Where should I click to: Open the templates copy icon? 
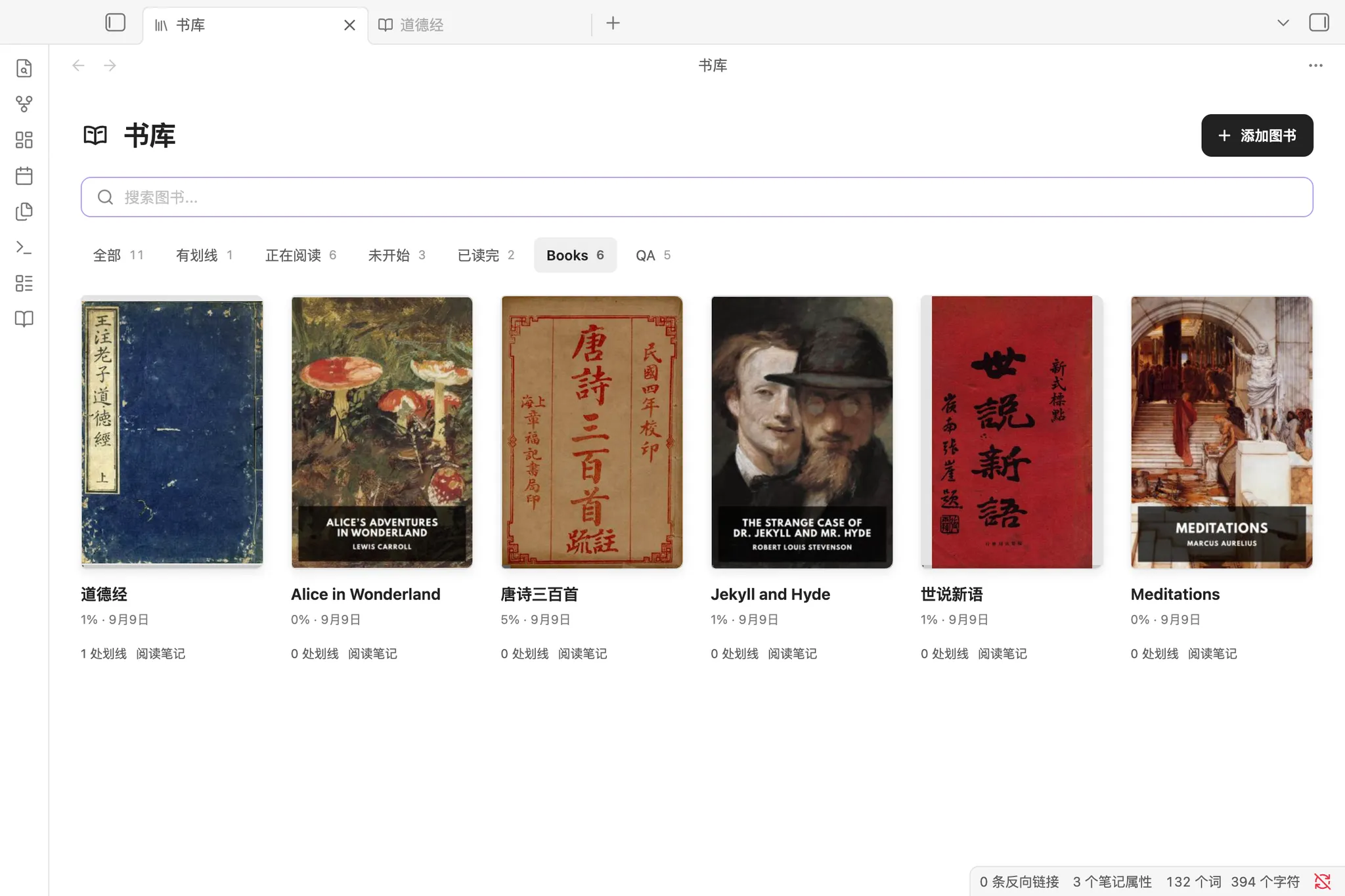pyautogui.click(x=24, y=211)
